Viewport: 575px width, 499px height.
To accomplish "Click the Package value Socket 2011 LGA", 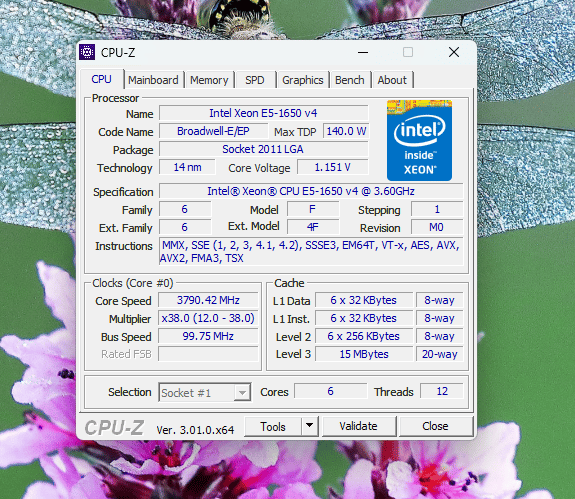I will tap(263, 149).
